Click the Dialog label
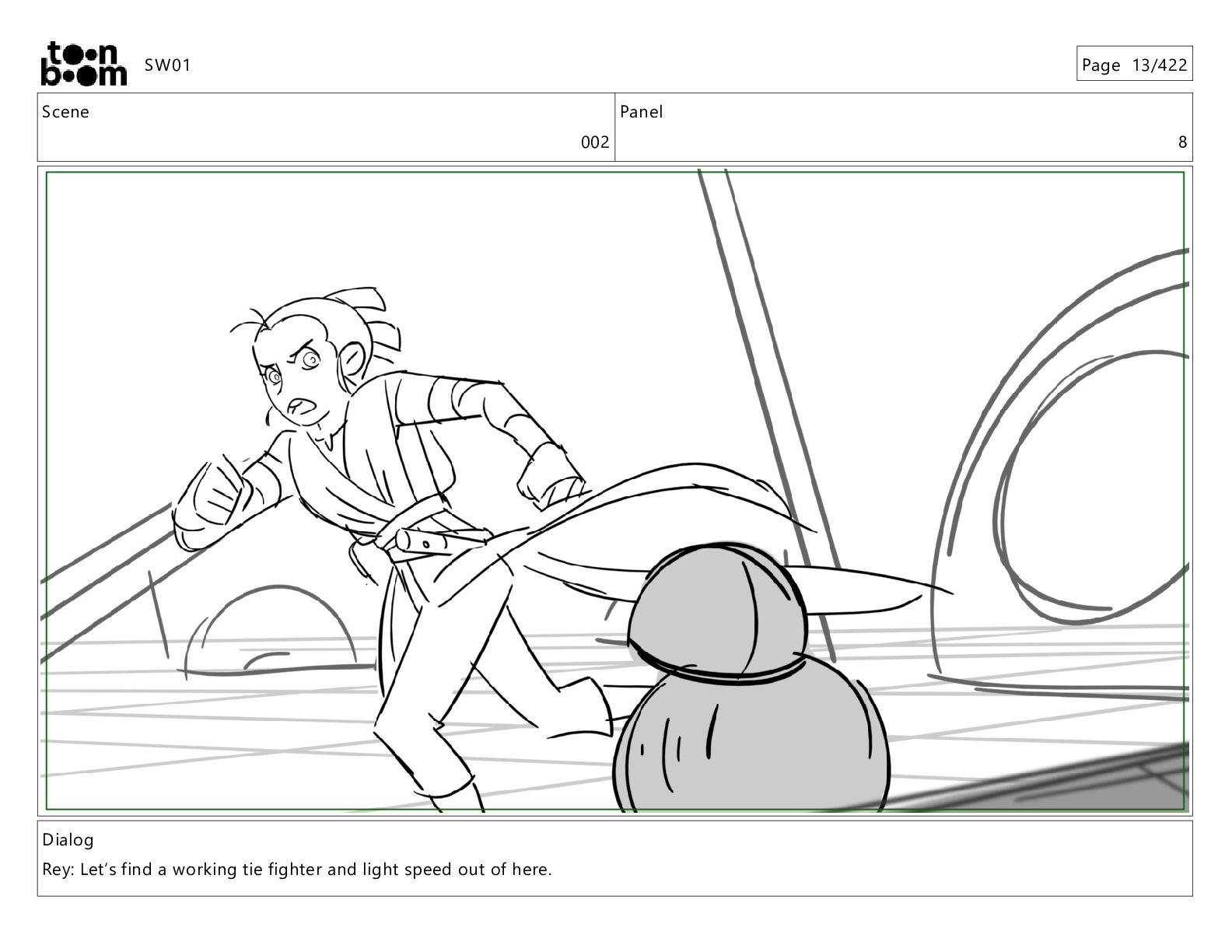Screen dimensions: 1232x952 (68, 840)
